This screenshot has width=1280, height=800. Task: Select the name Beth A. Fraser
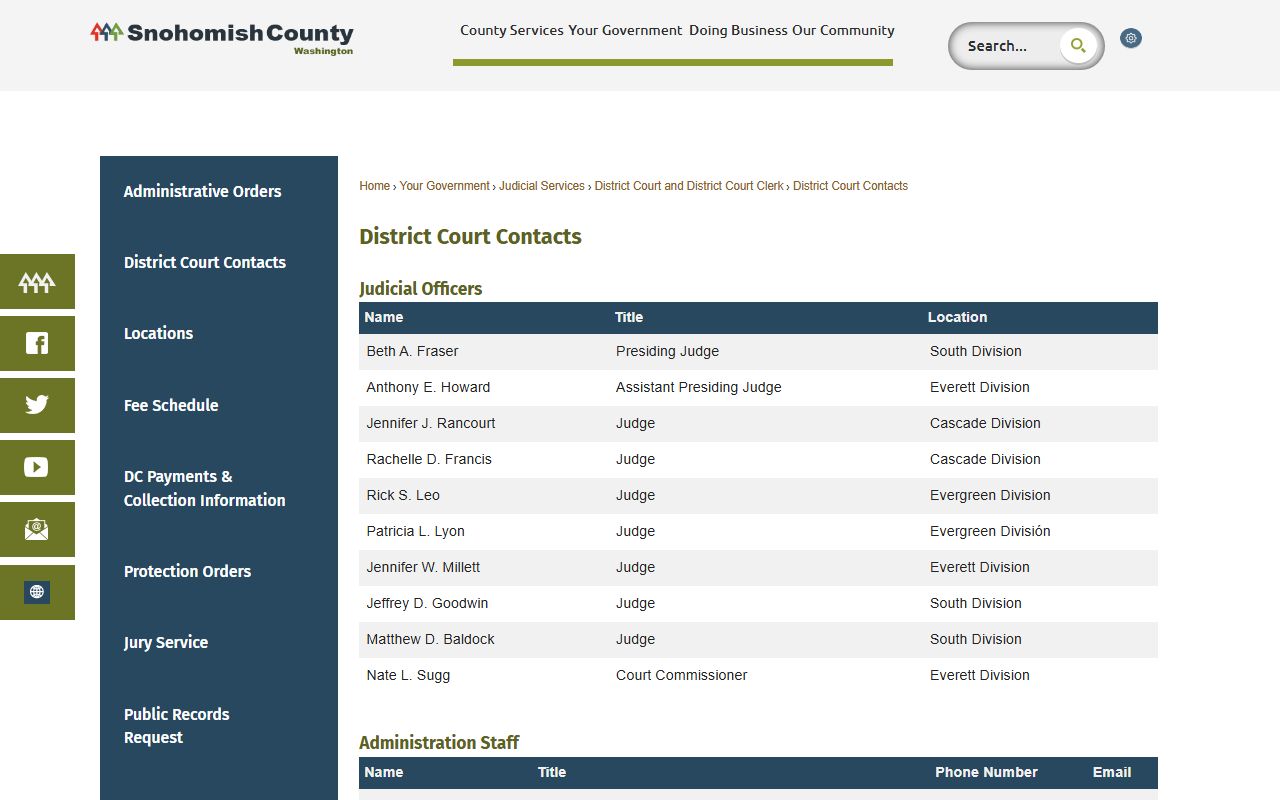pos(412,351)
